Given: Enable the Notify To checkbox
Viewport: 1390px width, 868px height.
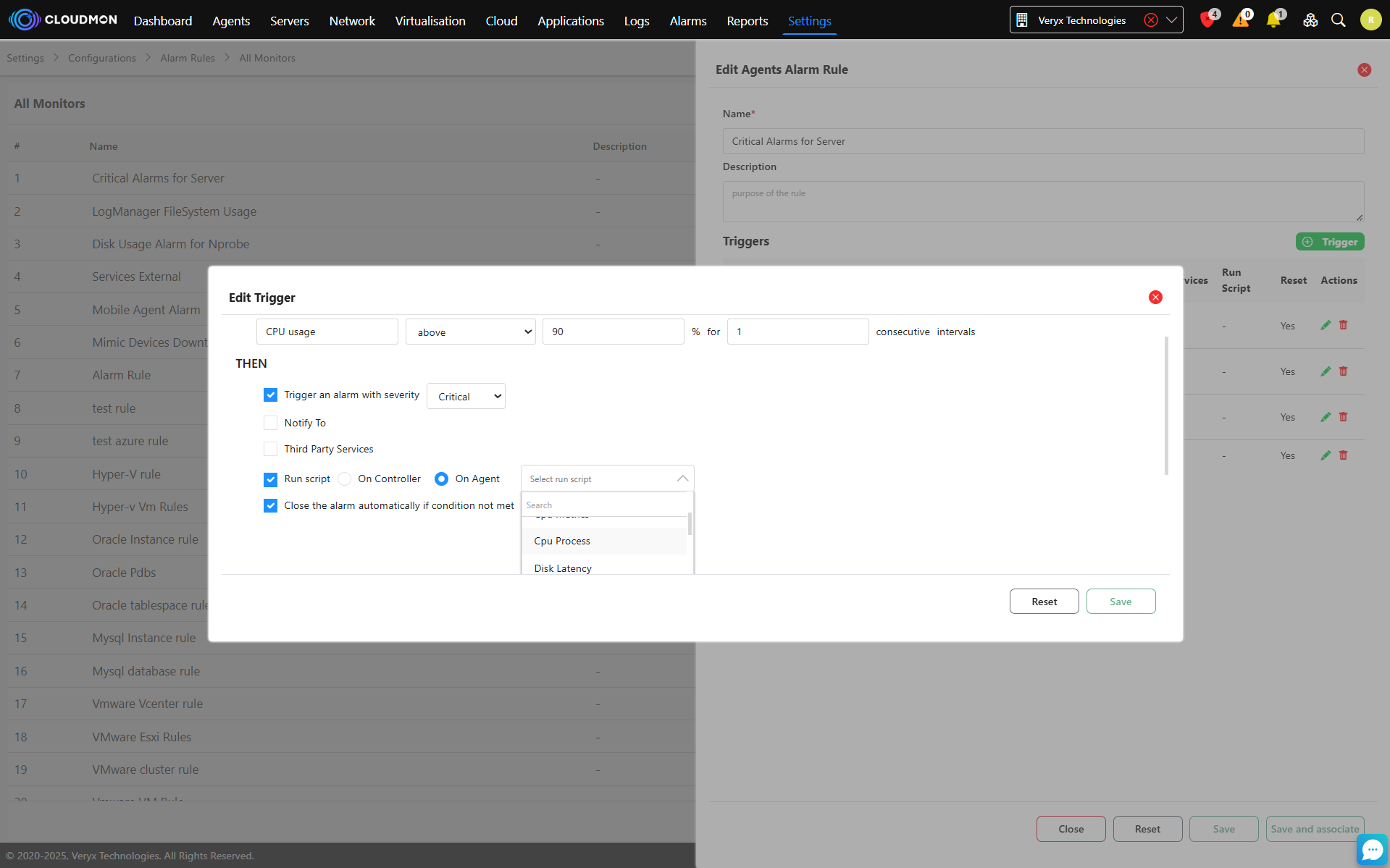Looking at the screenshot, I should (270, 423).
